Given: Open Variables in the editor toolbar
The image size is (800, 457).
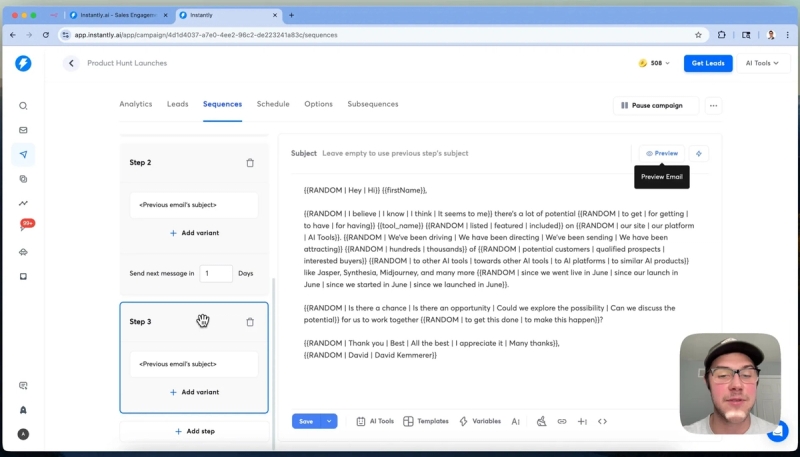Looking at the screenshot, I should (x=480, y=421).
